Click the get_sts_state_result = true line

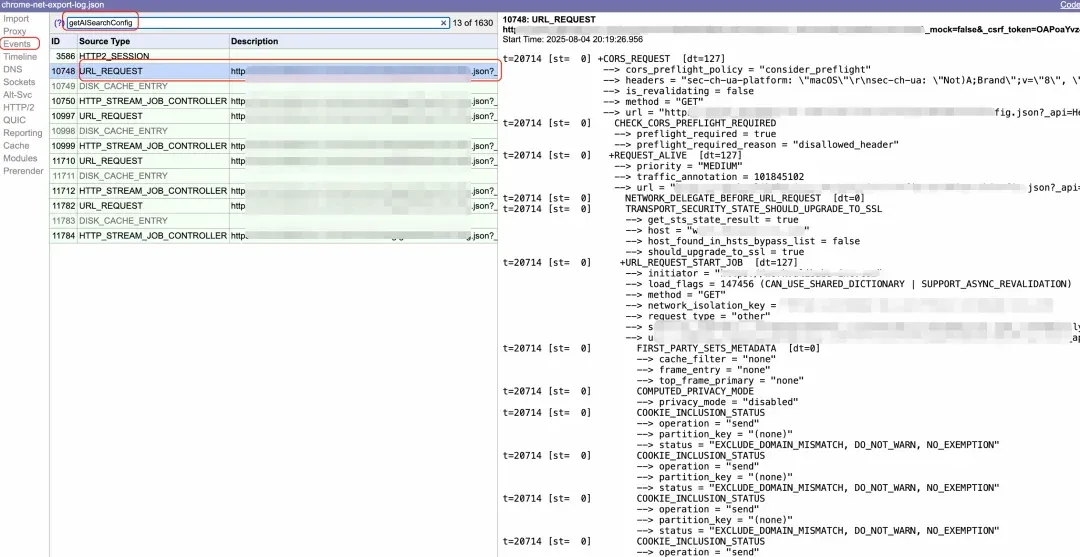click(x=712, y=220)
